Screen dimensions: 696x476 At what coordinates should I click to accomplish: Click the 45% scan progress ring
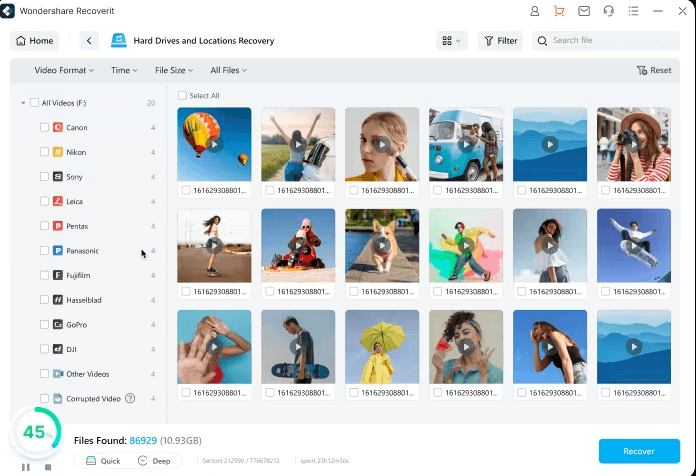click(36, 432)
